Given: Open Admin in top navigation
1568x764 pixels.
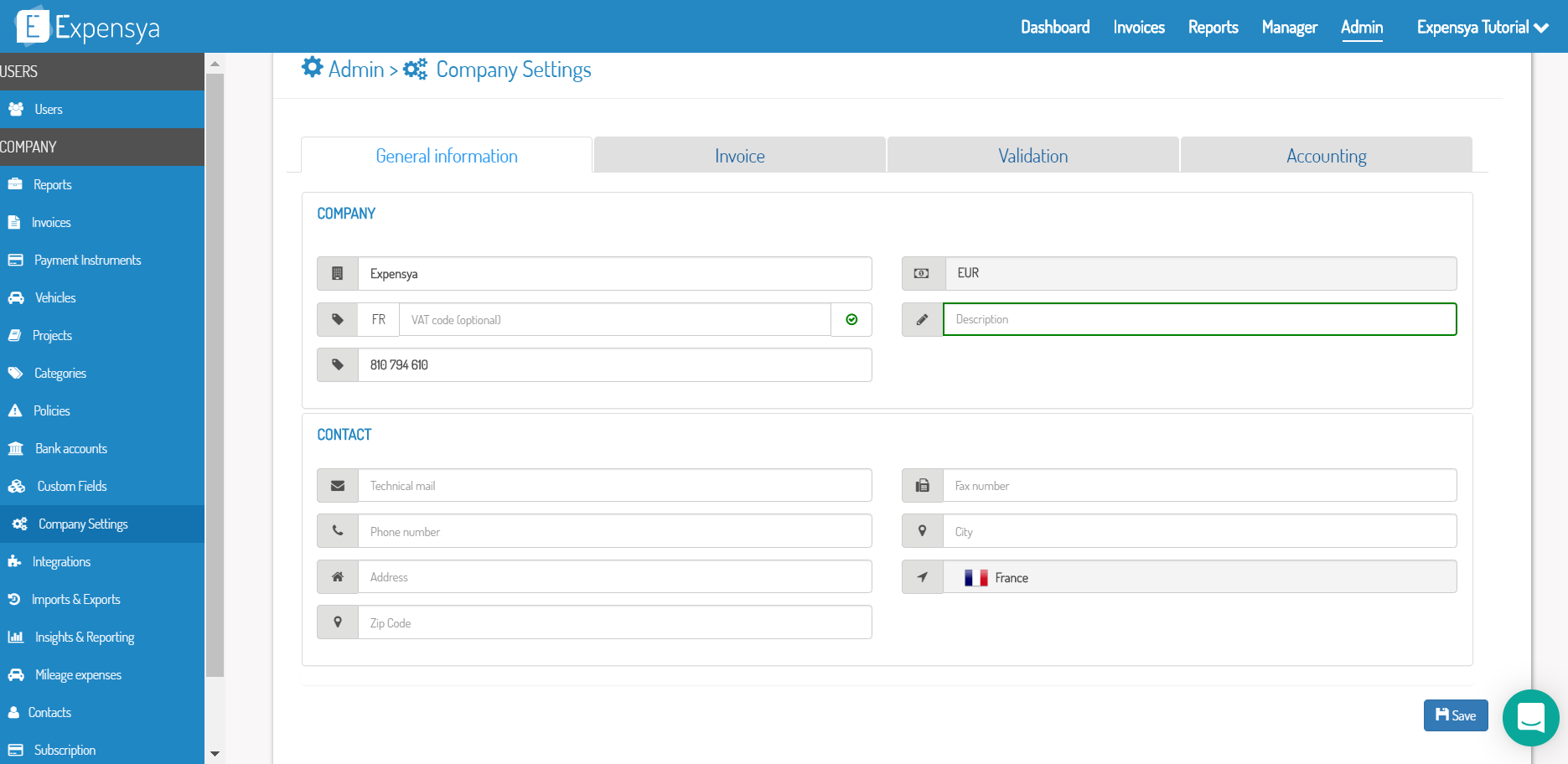Looking at the screenshot, I should (1362, 27).
